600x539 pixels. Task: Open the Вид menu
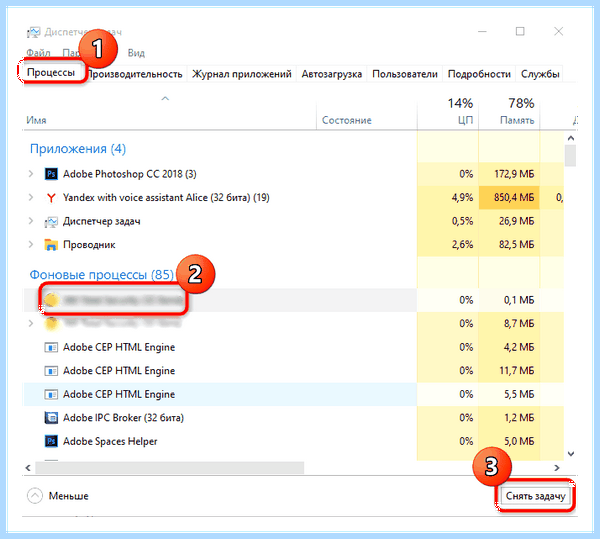tap(136, 53)
